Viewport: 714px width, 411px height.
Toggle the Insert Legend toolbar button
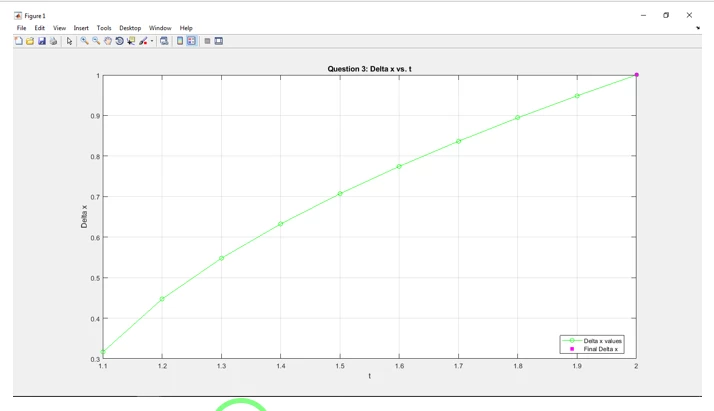click(x=191, y=41)
